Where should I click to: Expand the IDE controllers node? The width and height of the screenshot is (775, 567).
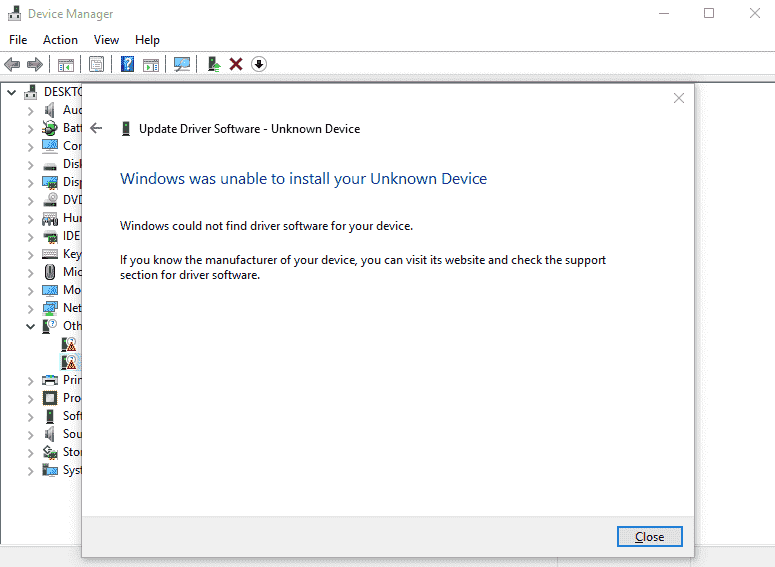coord(31,237)
